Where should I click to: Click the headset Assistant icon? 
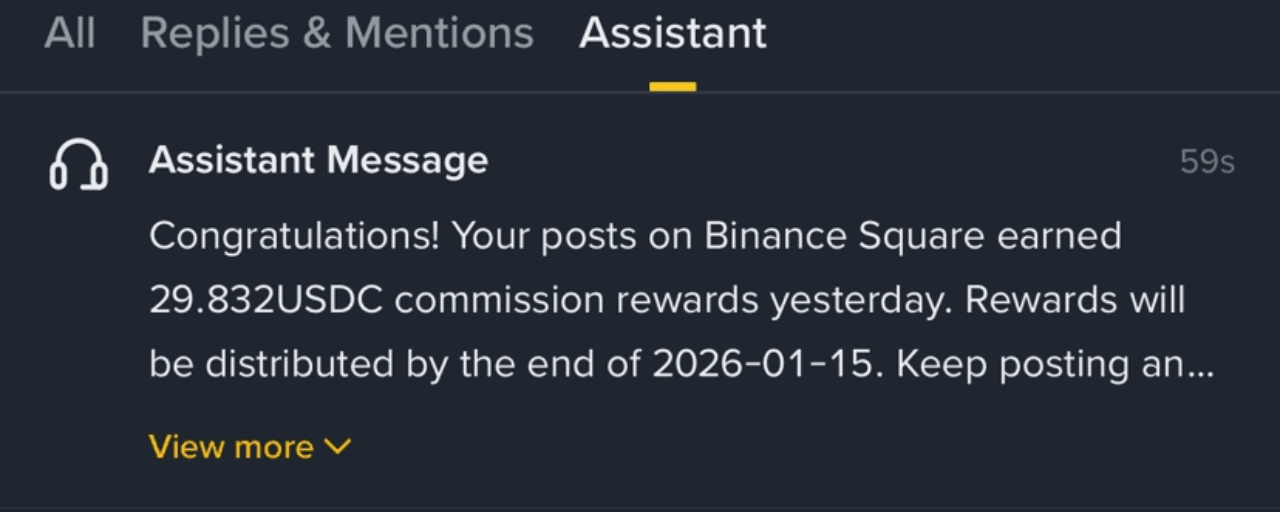tap(78, 165)
